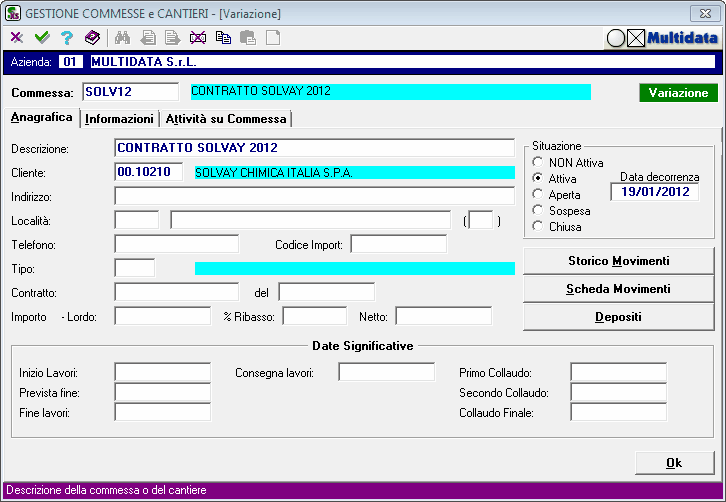Click the cyan 'CONTRATTO SOLVAY 2012' header text
This screenshot has width=726, height=502.
click(261, 91)
